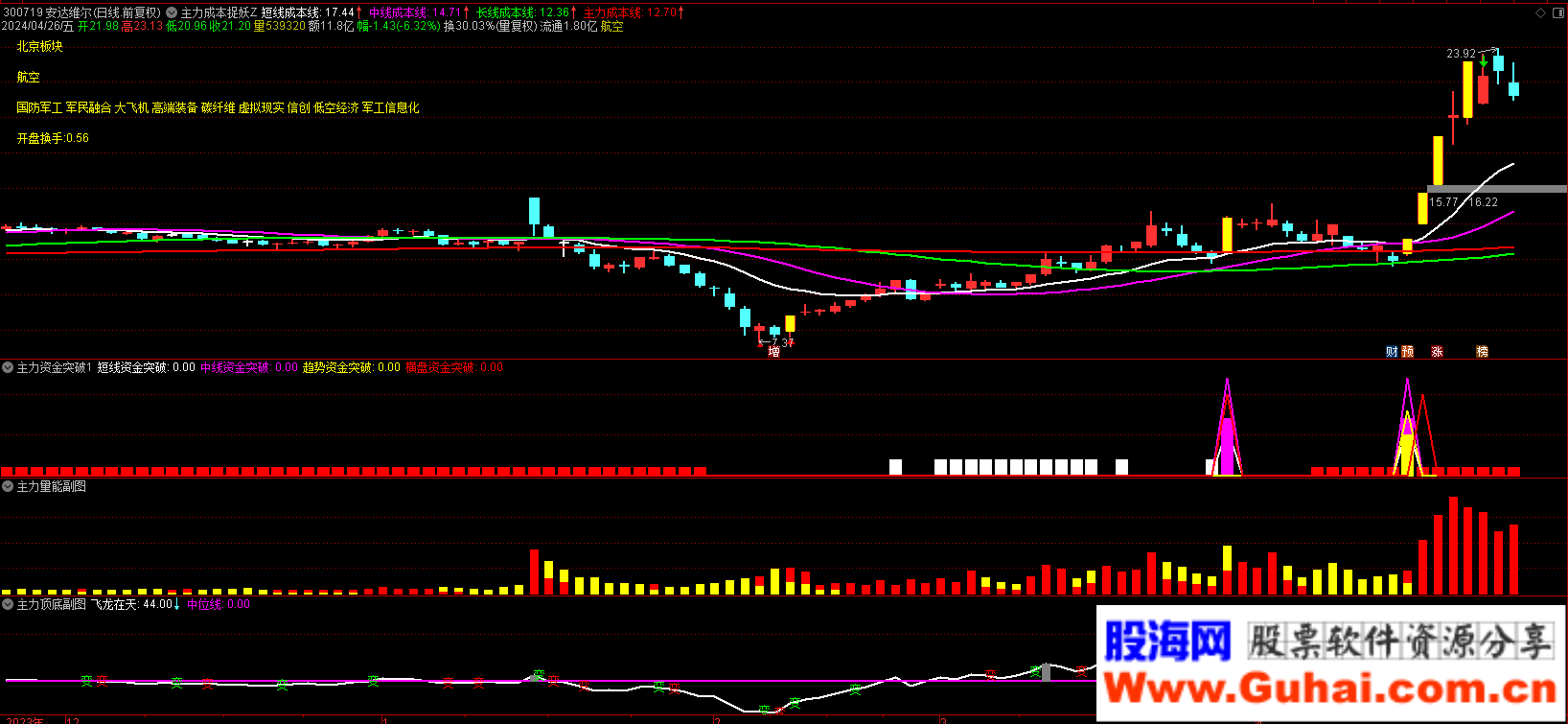Click the 财 finance marker icon

[1392, 352]
